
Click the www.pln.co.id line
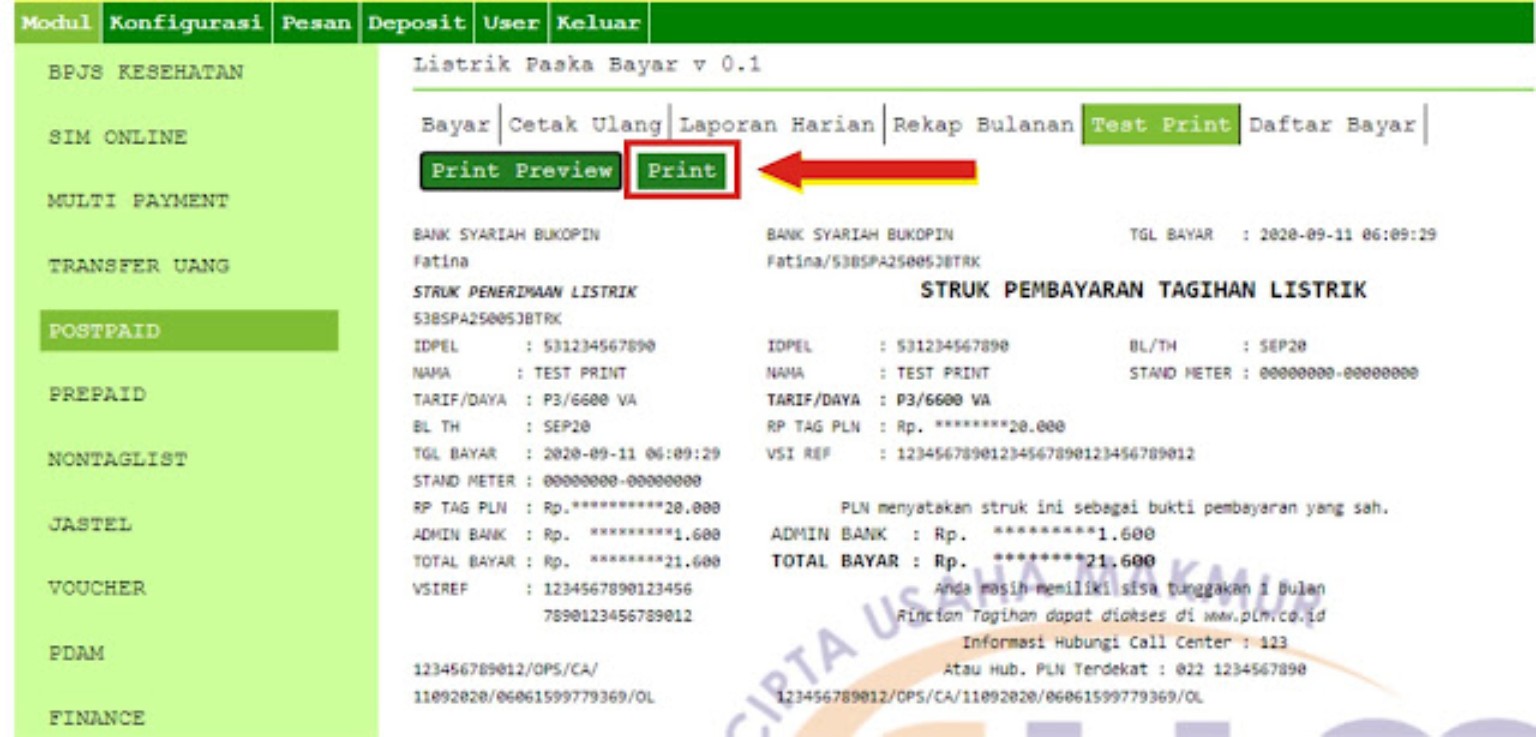coord(1111,615)
